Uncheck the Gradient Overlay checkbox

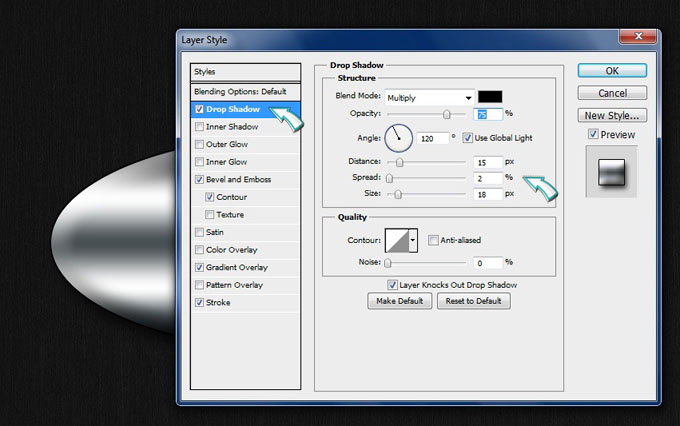click(x=199, y=267)
